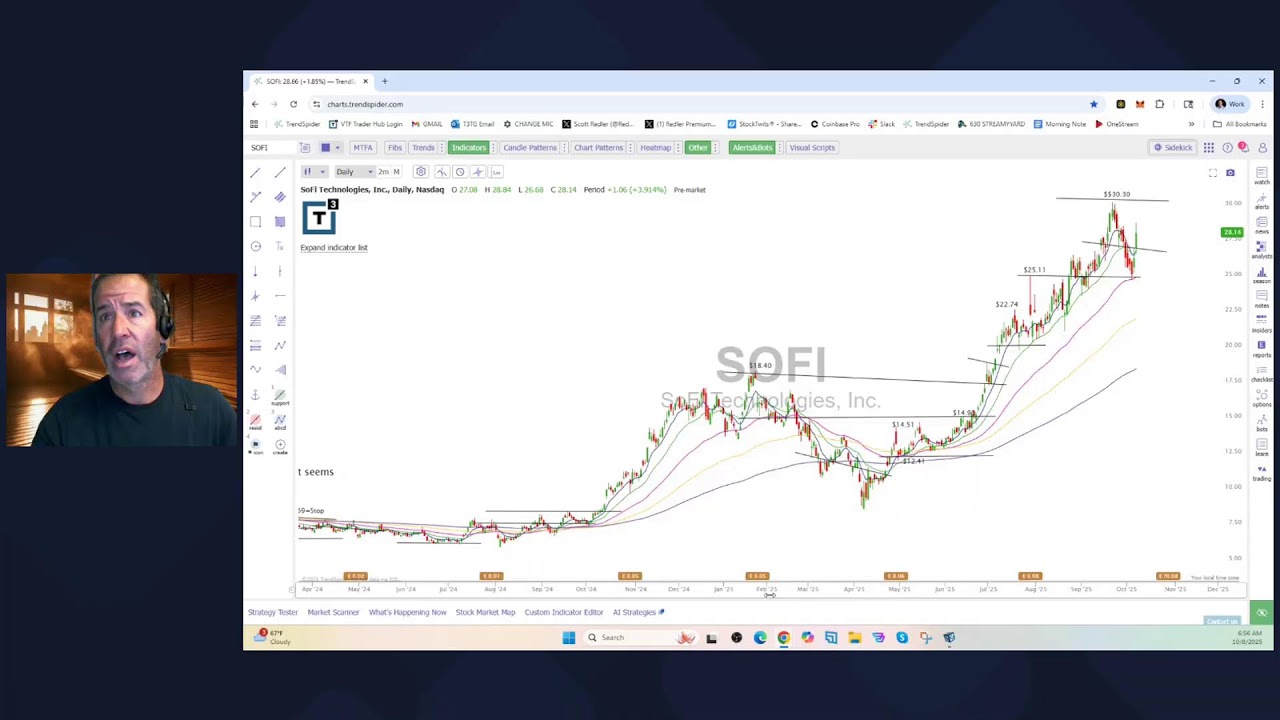Select the filled purple rectangle tool
The height and width of the screenshot is (720, 1280).
(280, 222)
